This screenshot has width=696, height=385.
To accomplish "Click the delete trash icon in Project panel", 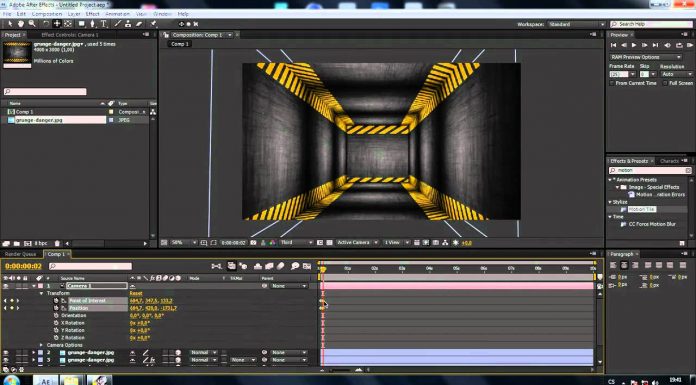I will pos(57,243).
